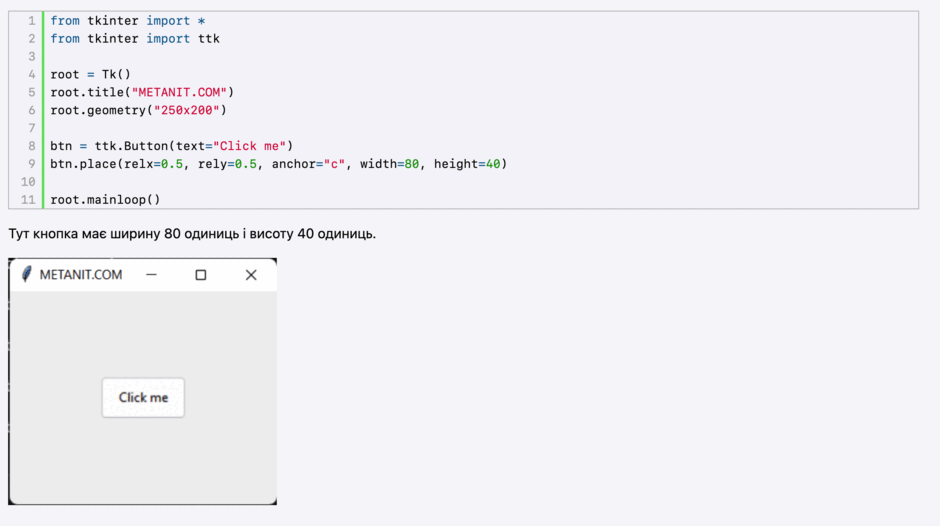Click code line "from tkinter import *"
Viewport: 940px width, 526px height.
[x=128, y=21]
